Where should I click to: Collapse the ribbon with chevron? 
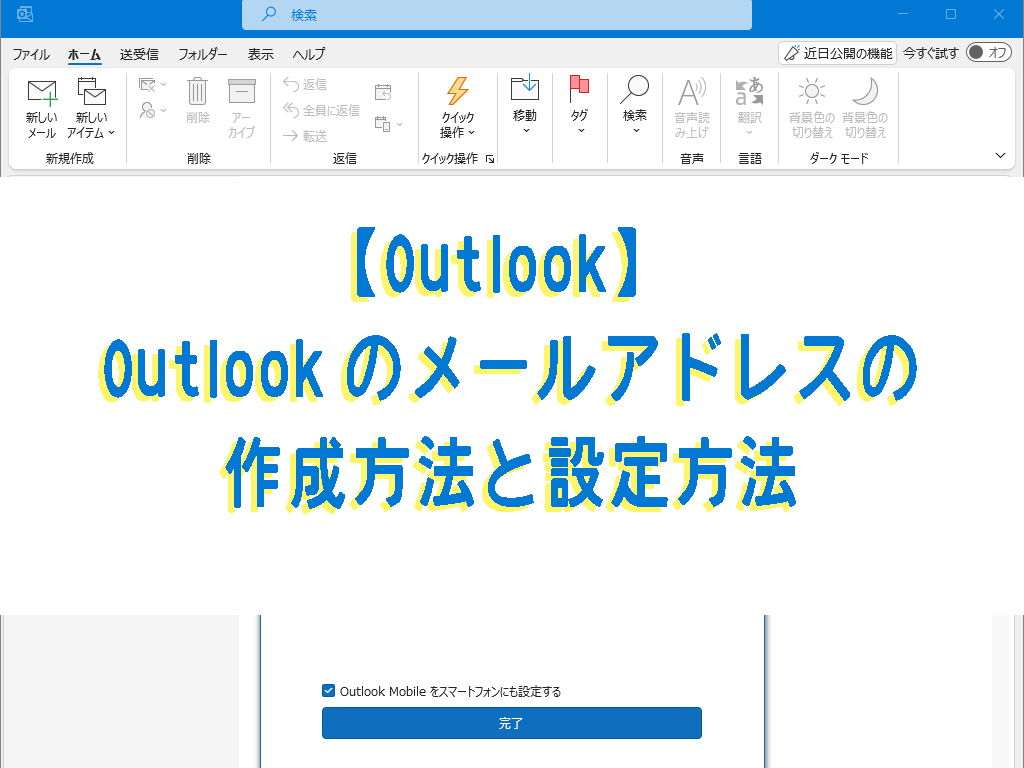(x=1000, y=155)
